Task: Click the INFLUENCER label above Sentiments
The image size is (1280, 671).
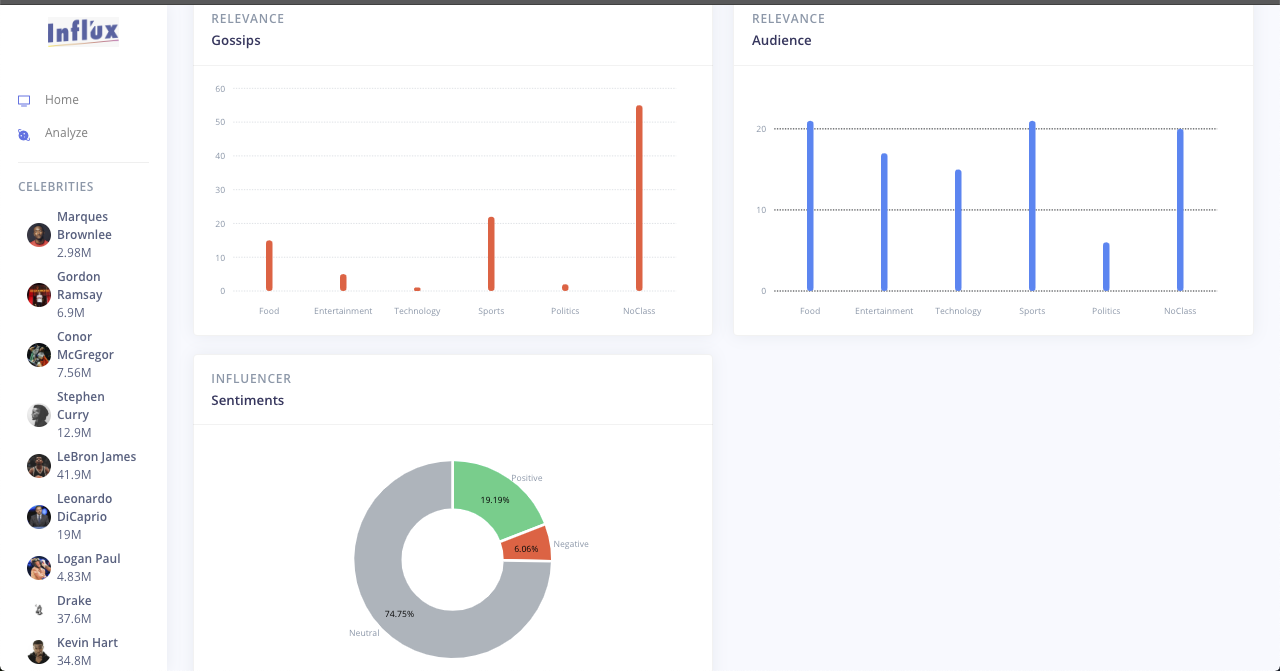Action: pos(251,379)
